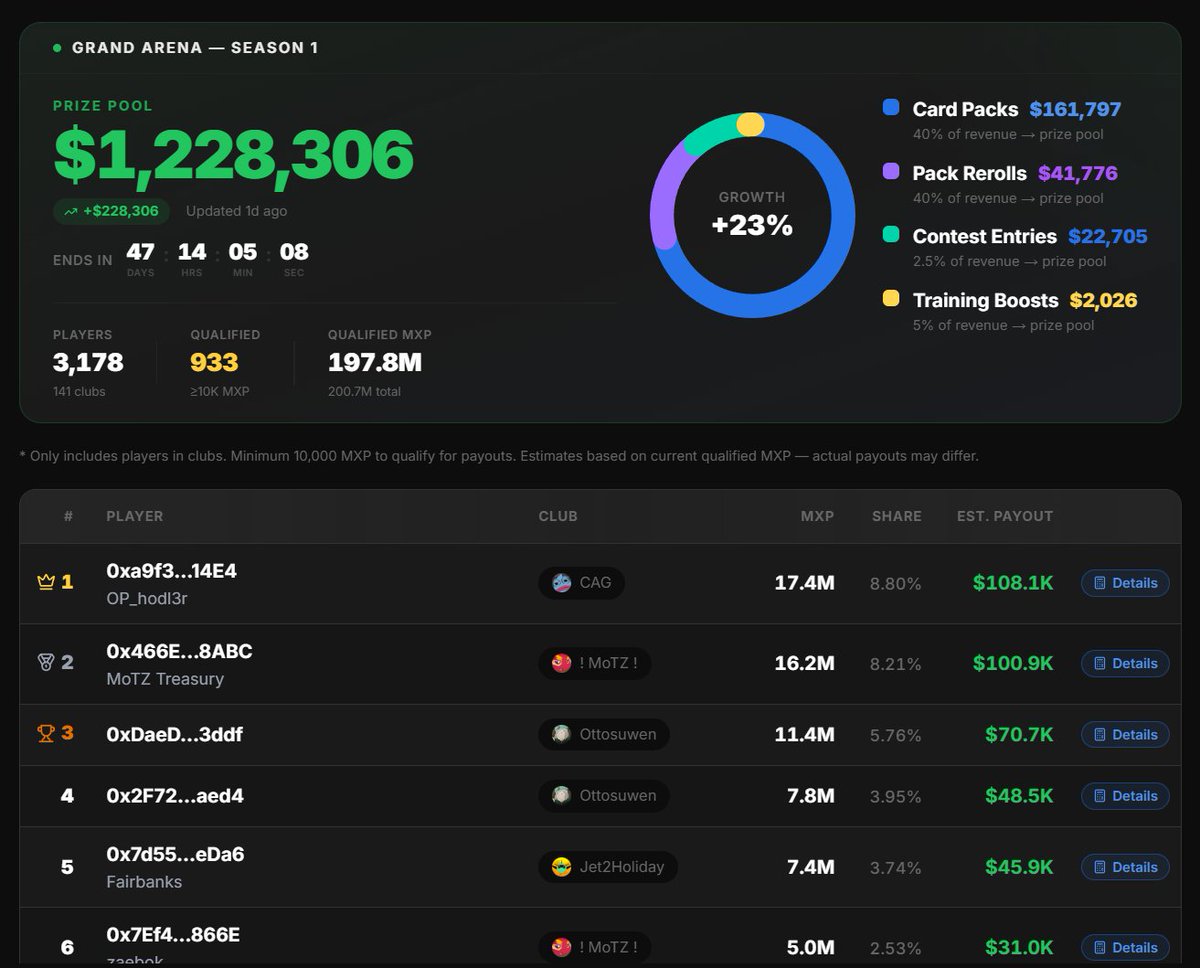Select player address 0xDaeD...3ddf
This screenshot has height=968, width=1200.
click(175, 734)
